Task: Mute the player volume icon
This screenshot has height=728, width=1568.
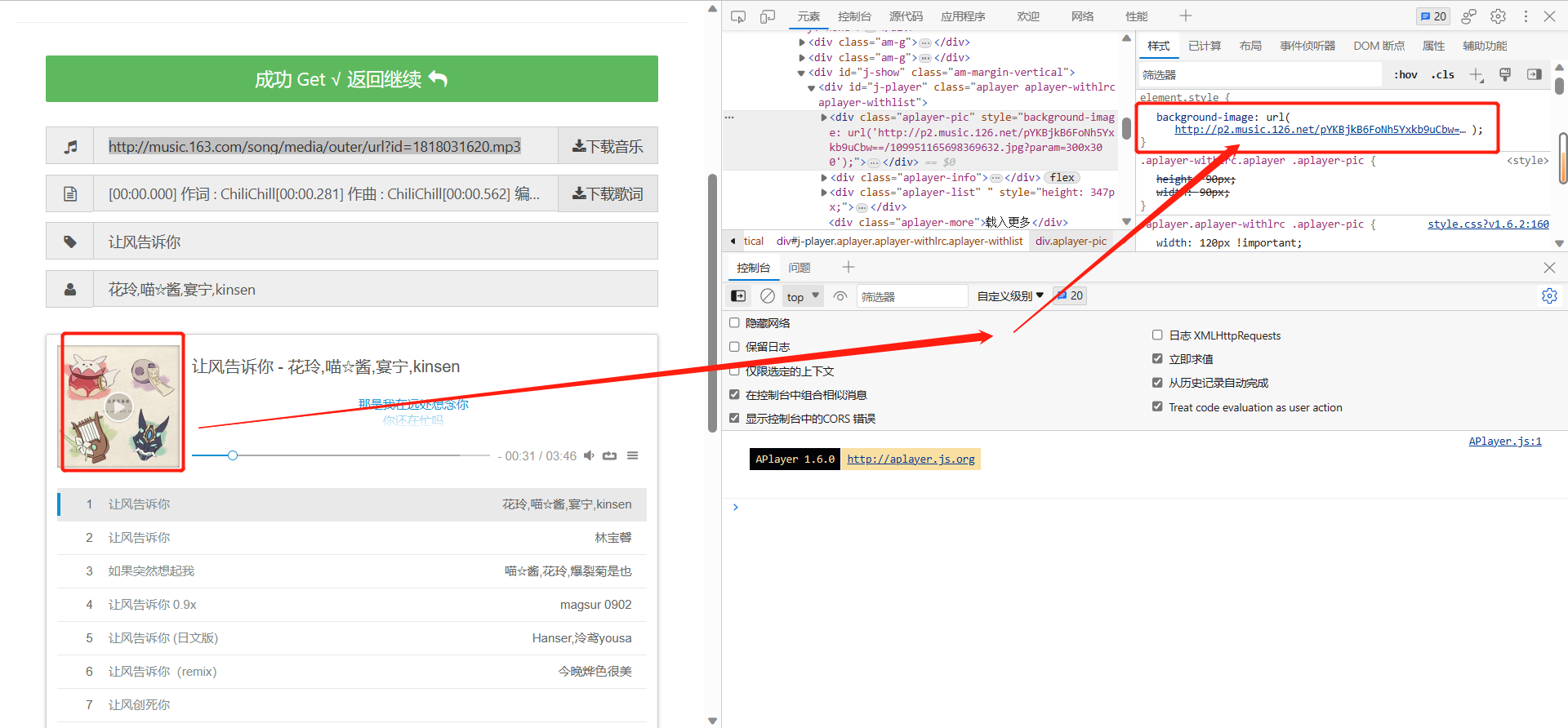Action: click(589, 455)
